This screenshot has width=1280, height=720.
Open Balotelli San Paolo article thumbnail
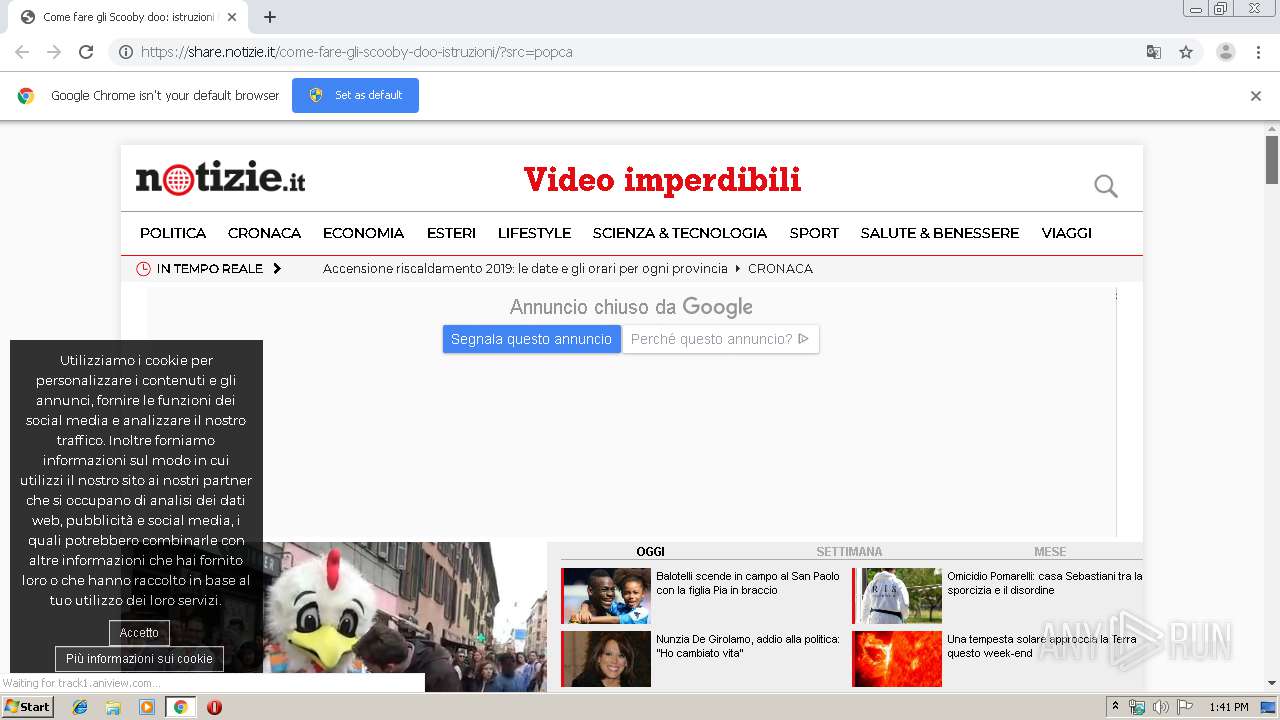[606, 596]
